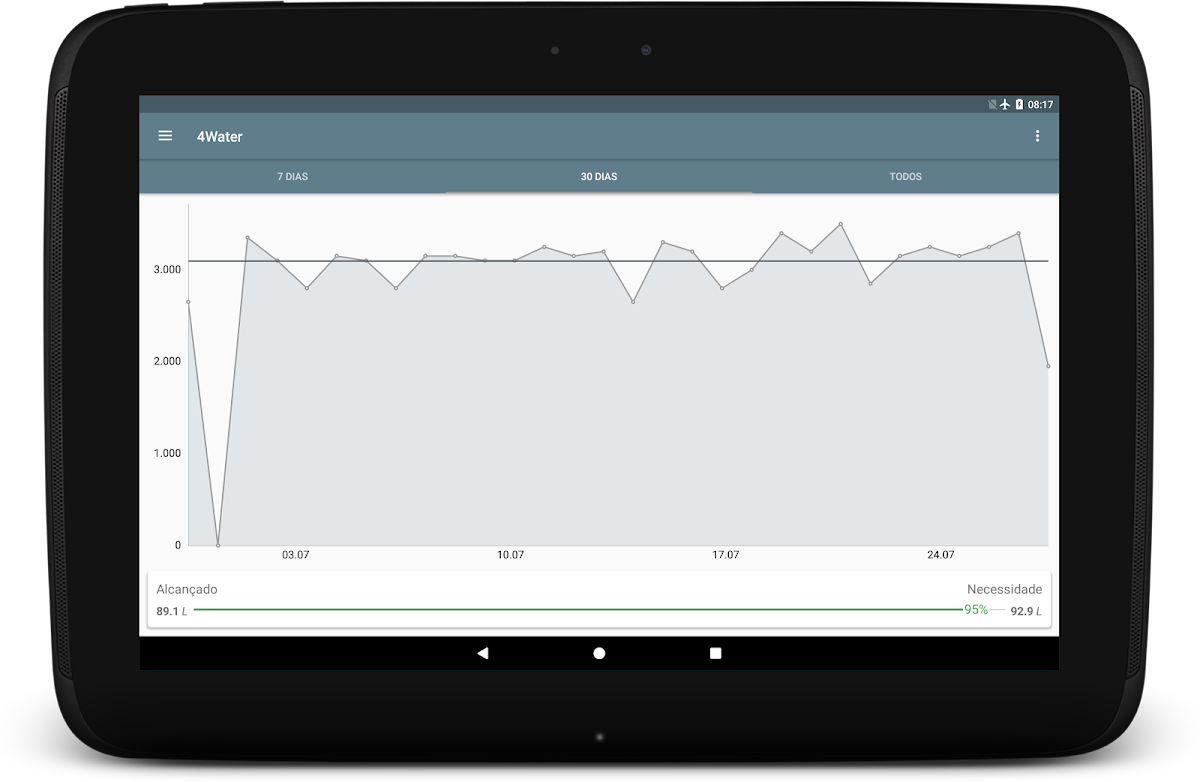Tap the 4Water app title
This screenshot has width=1200, height=782.
pyautogui.click(x=219, y=136)
